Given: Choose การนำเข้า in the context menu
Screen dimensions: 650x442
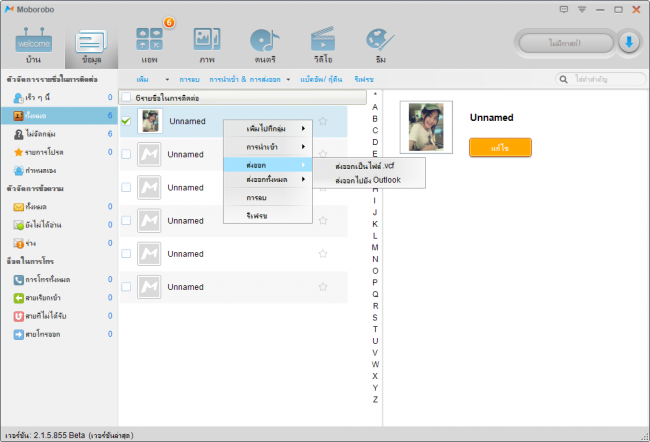Looking at the screenshot, I should 268,147.
